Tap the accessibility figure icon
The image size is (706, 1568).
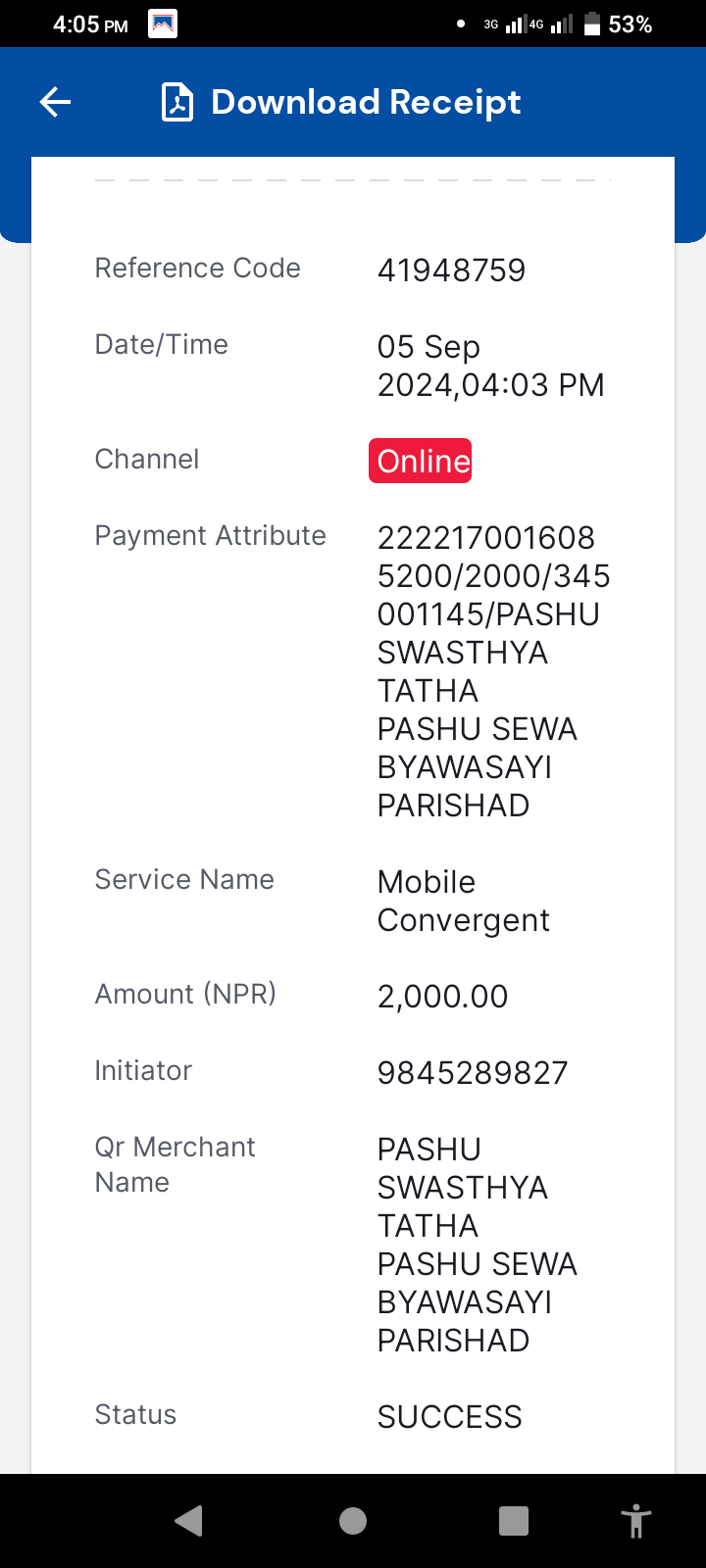(636, 1520)
